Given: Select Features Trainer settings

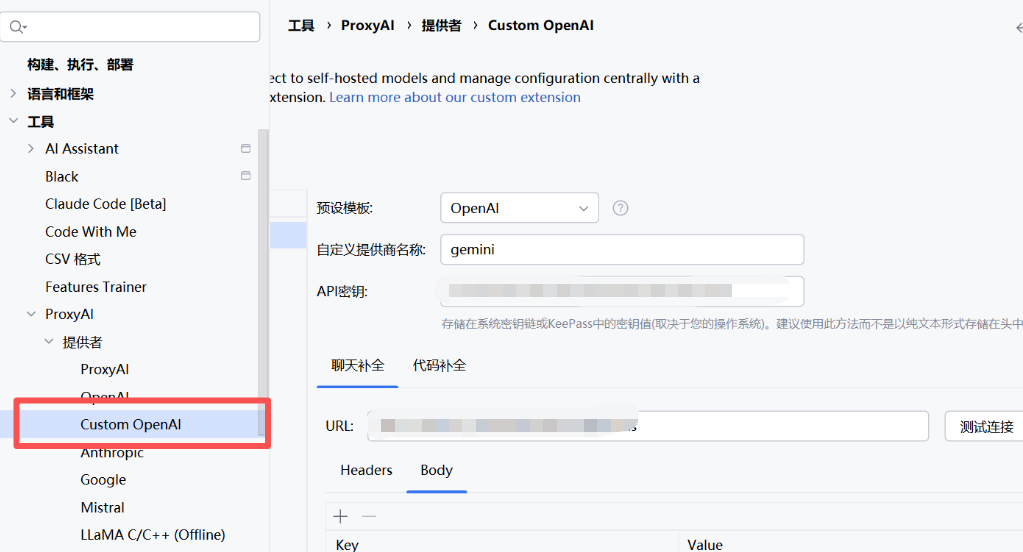Looking at the screenshot, I should pyautogui.click(x=96, y=287).
